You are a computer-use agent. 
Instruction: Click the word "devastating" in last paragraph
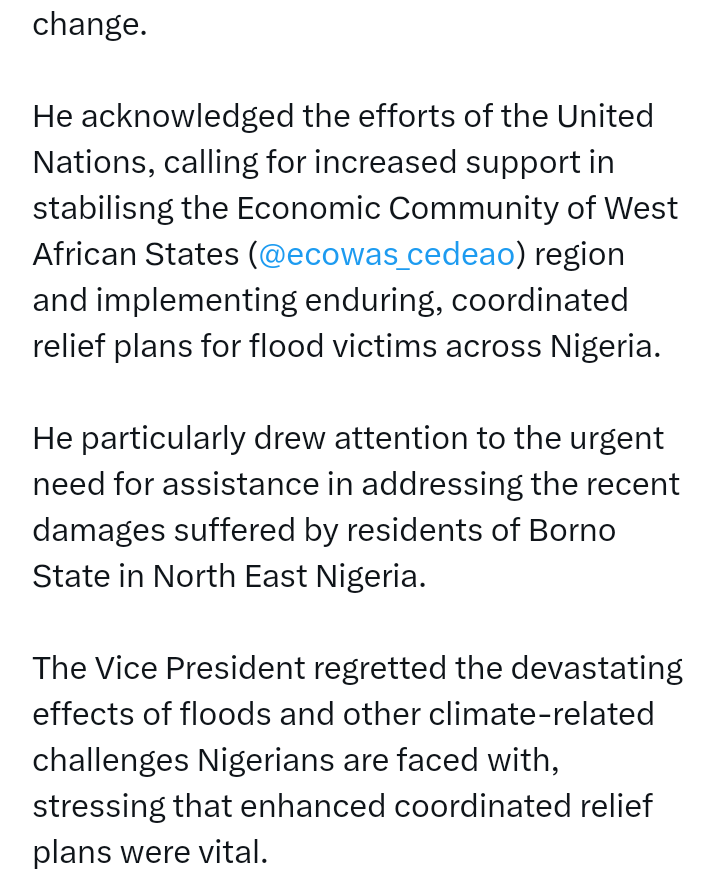click(x=597, y=669)
